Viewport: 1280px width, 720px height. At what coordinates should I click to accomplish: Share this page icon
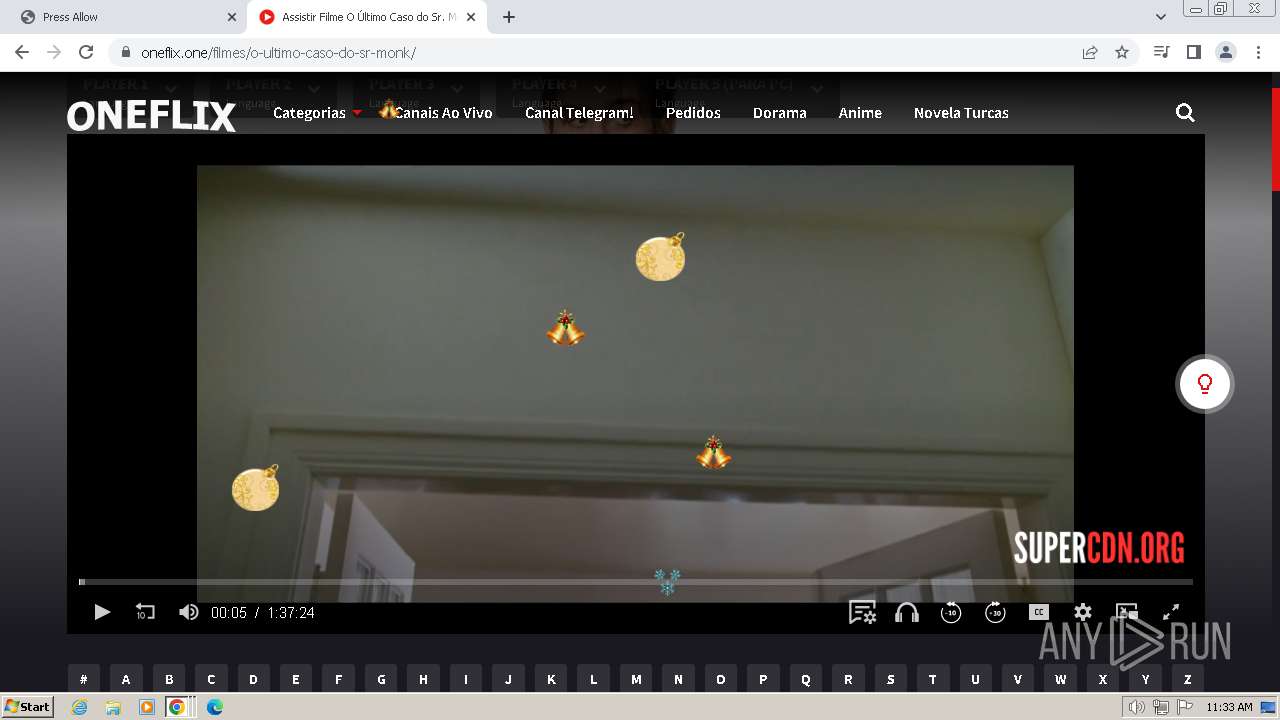coord(1090,52)
